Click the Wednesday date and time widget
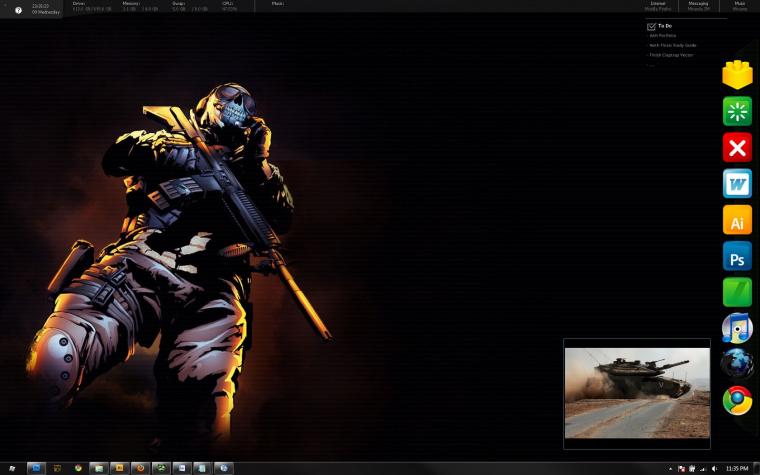The width and height of the screenshot is (760, 475). coord(46,9)
